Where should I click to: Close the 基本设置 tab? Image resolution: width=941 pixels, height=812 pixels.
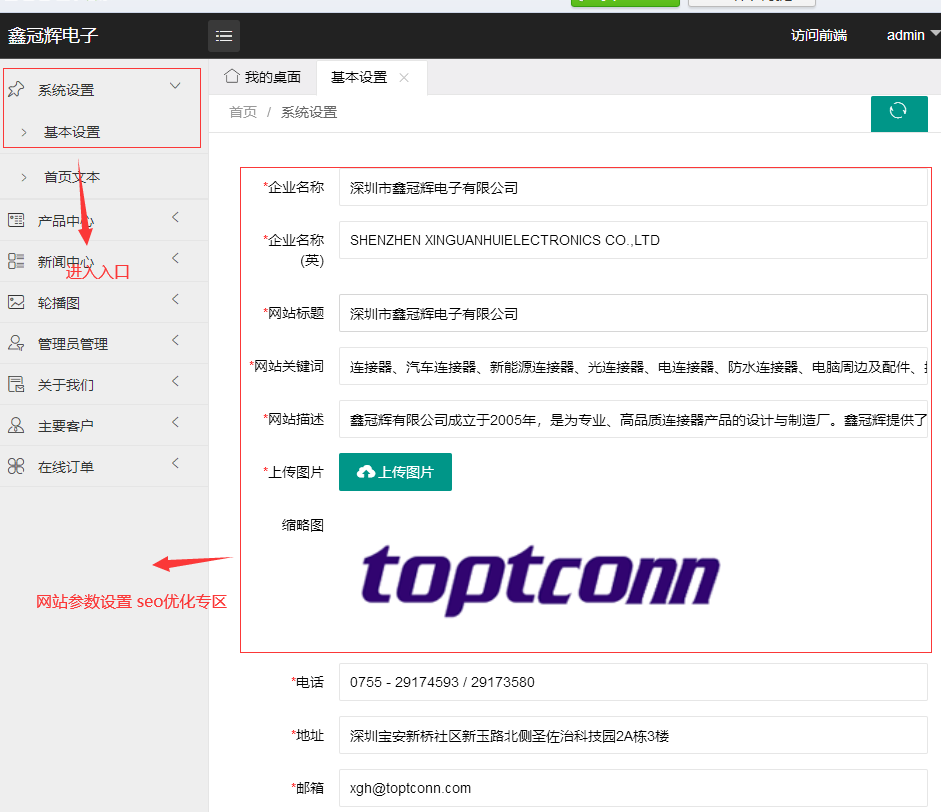pyautogui.click(x=404, y=78)
